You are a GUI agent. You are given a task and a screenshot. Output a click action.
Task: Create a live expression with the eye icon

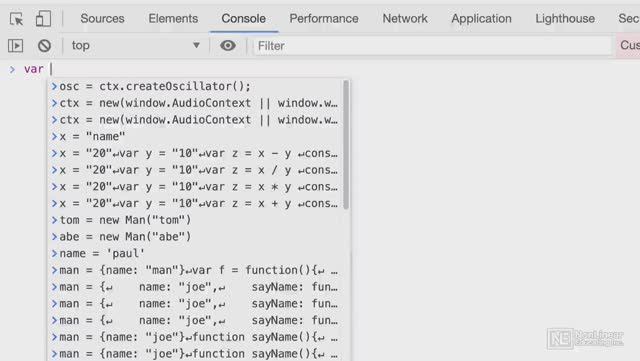pos(228,45)
